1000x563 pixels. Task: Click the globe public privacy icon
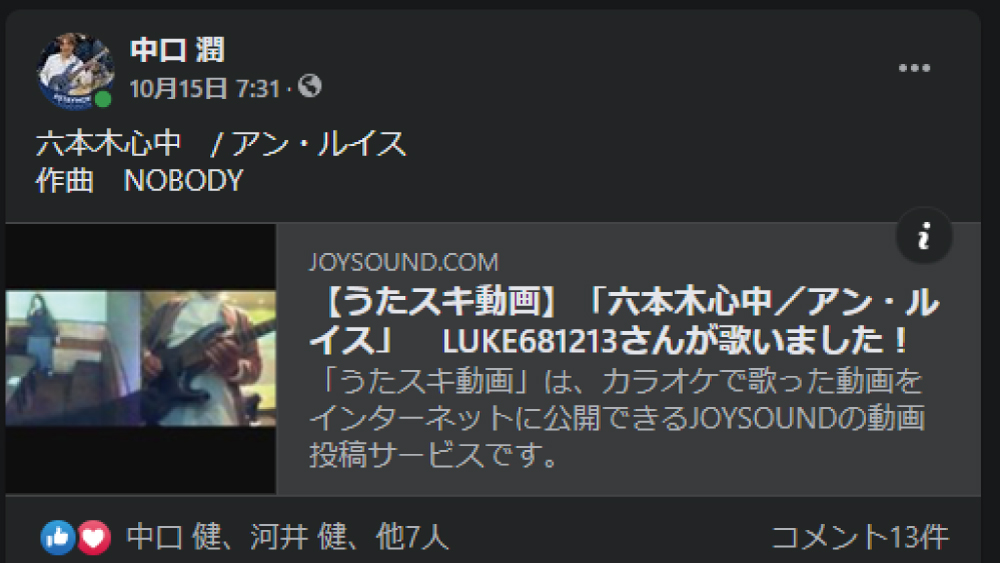pos(310,86)
